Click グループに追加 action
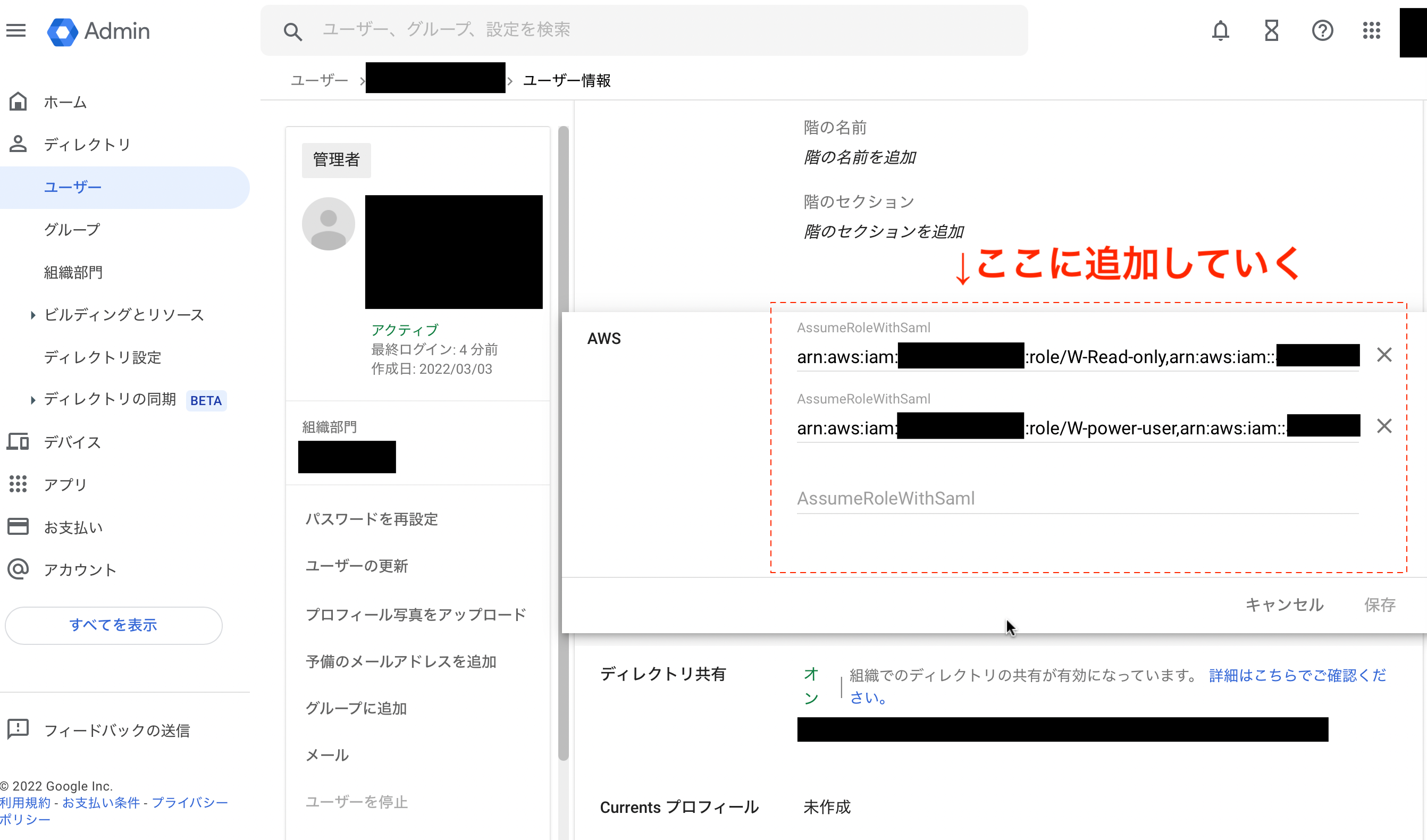The width and height of the screenshot is (1427, 840). (356, 708)
